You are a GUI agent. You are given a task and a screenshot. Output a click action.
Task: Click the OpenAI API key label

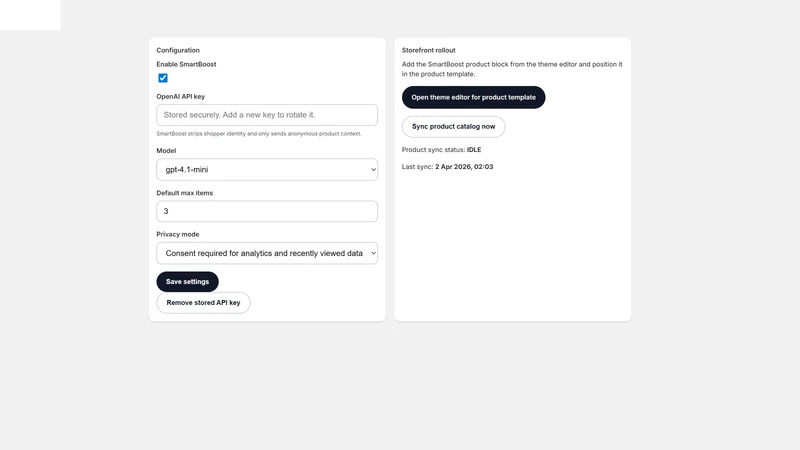(181, 96)
